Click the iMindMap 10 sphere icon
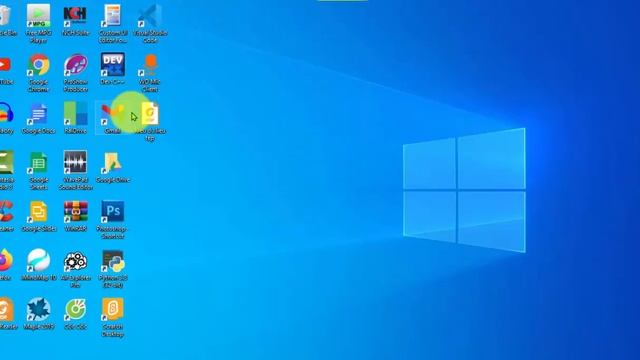Viewport: 640px width, 360px height. (x=38, y=260)
